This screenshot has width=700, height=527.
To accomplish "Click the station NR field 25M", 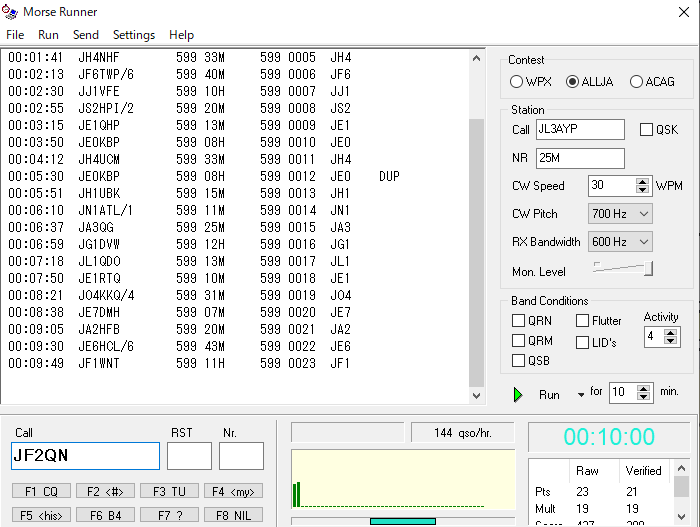I will pyautogui.click(x=580, y=158).
